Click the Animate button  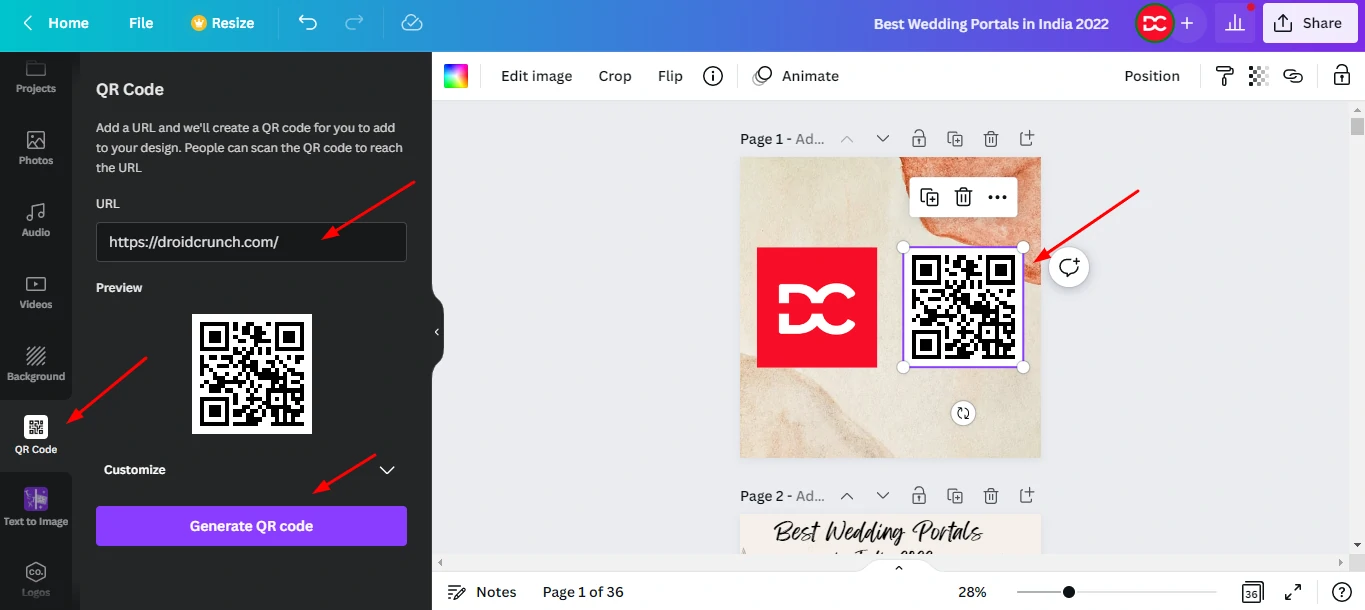click(x=796, y=76)
